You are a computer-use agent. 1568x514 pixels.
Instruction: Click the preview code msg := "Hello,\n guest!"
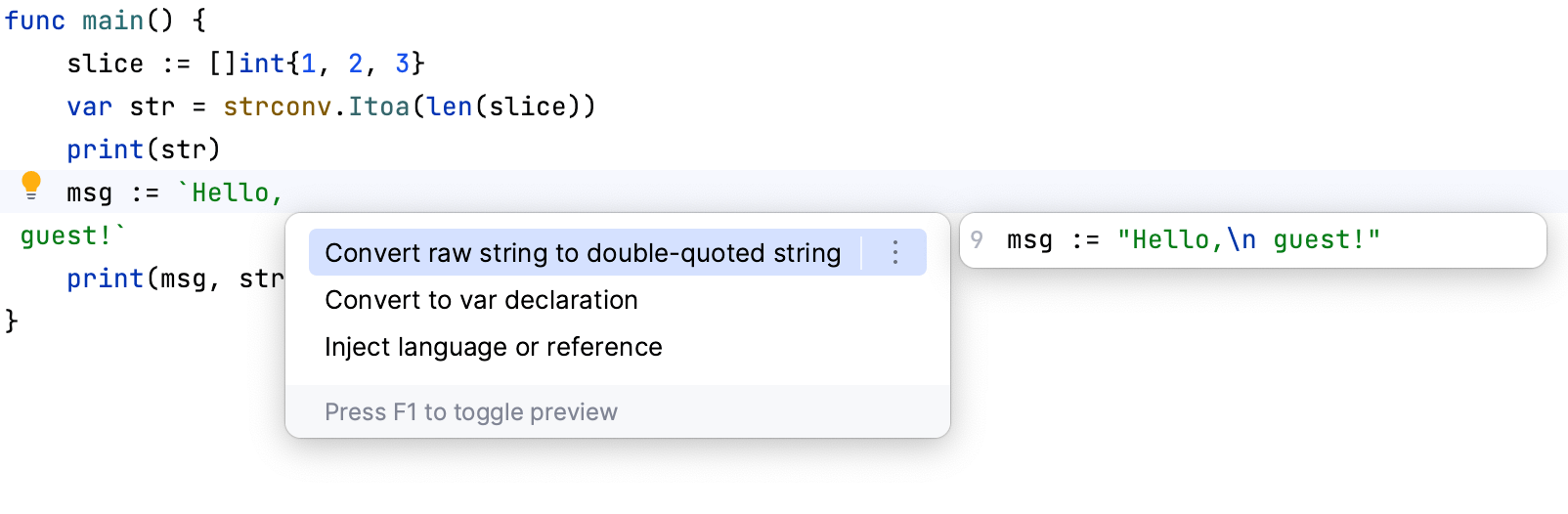tap(1193, 240)
